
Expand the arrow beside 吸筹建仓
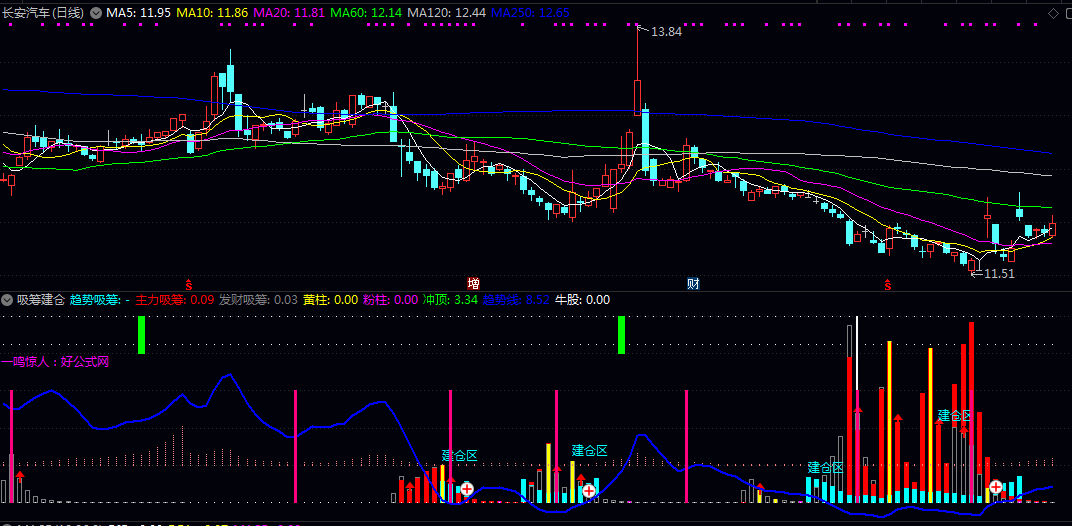click(x=8, y=300)
